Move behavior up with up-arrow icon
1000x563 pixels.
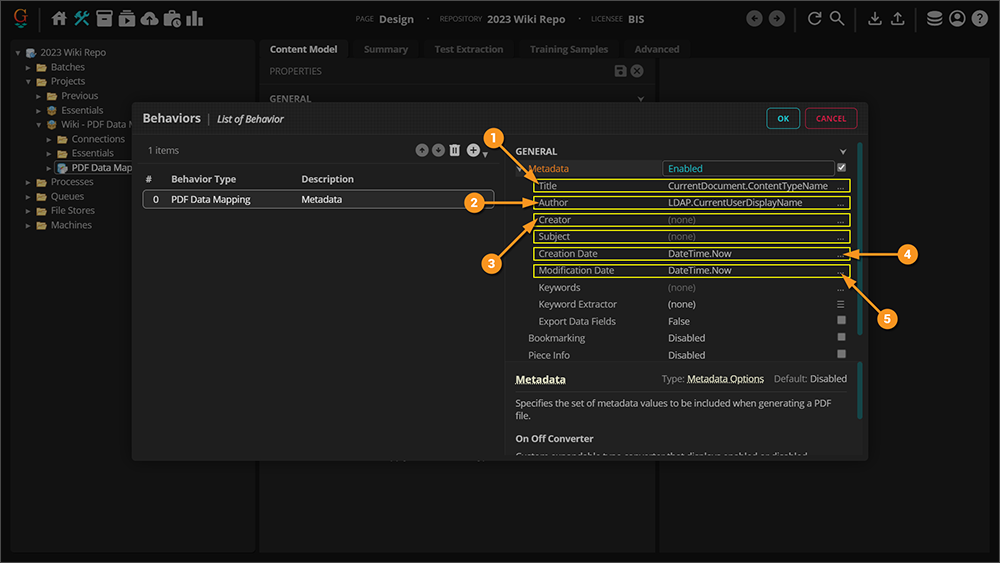tap(422, 150)
